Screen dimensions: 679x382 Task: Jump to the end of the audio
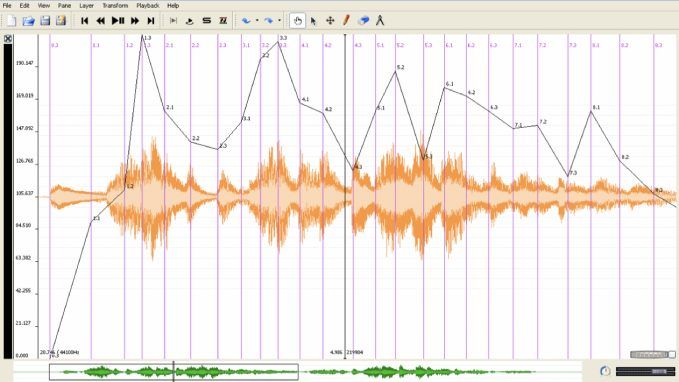pyautogui.click(x=151, y=20)
